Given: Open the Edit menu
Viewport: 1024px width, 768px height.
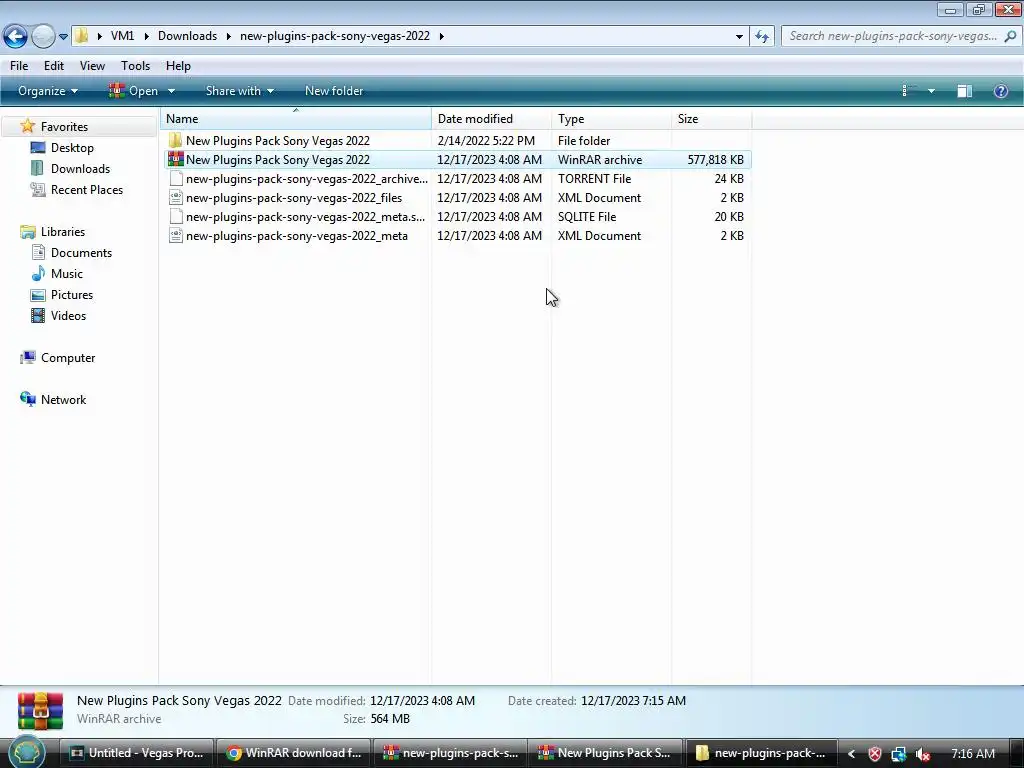Looking at the screenshot, I should (x=54, y=66).
